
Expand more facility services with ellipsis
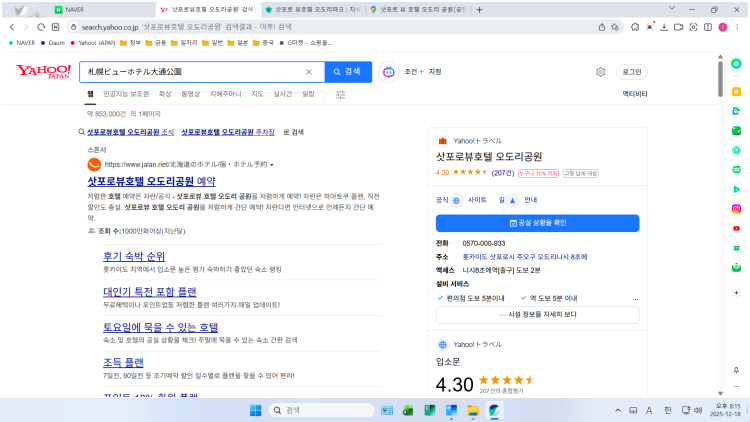click(x=634, y=298)
